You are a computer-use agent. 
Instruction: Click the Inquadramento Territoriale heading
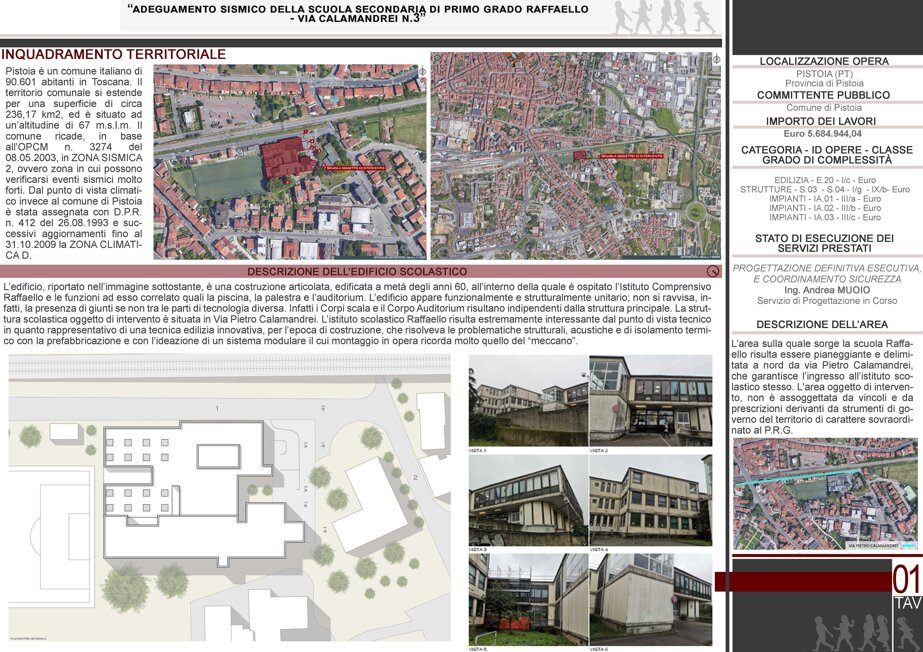tap(114, 54)
